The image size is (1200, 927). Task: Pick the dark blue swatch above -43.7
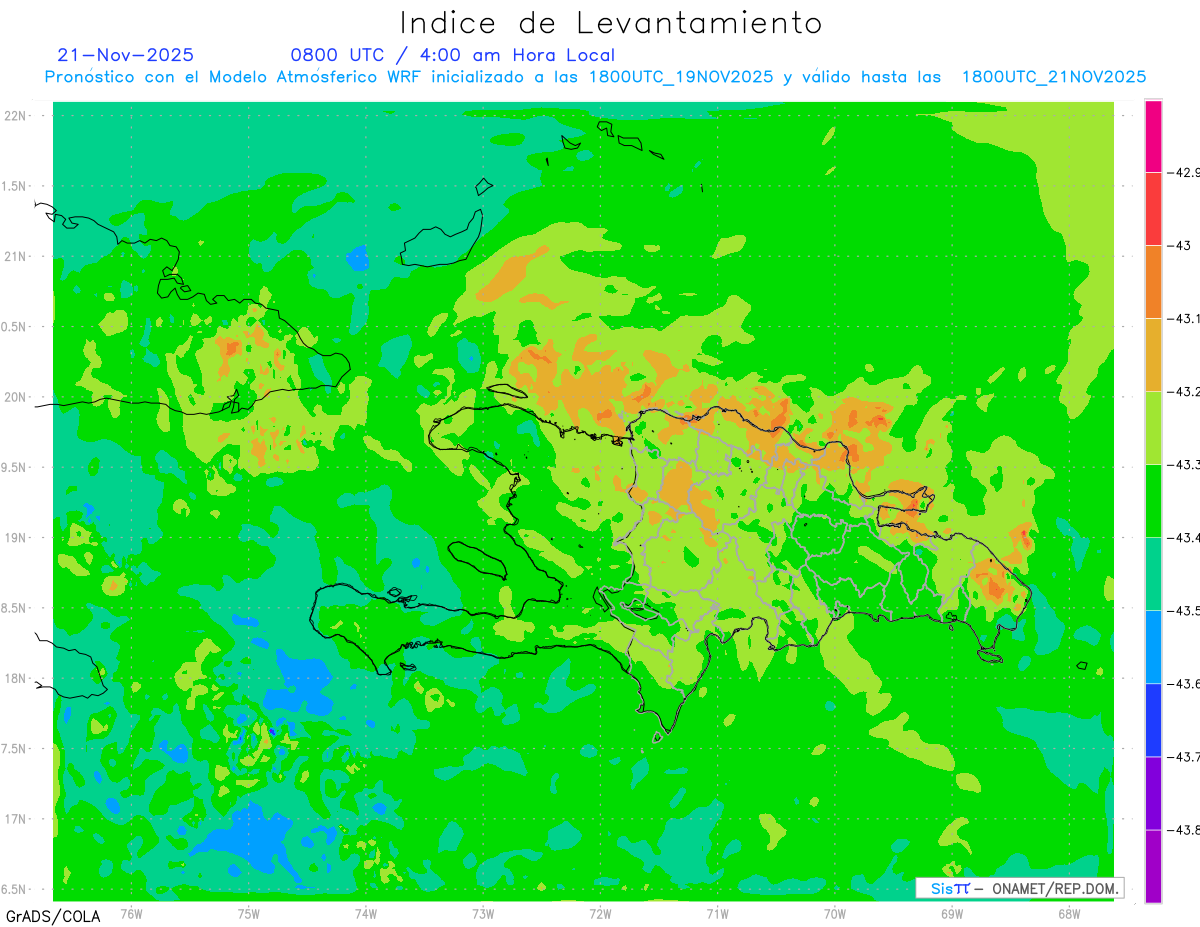1153,720
